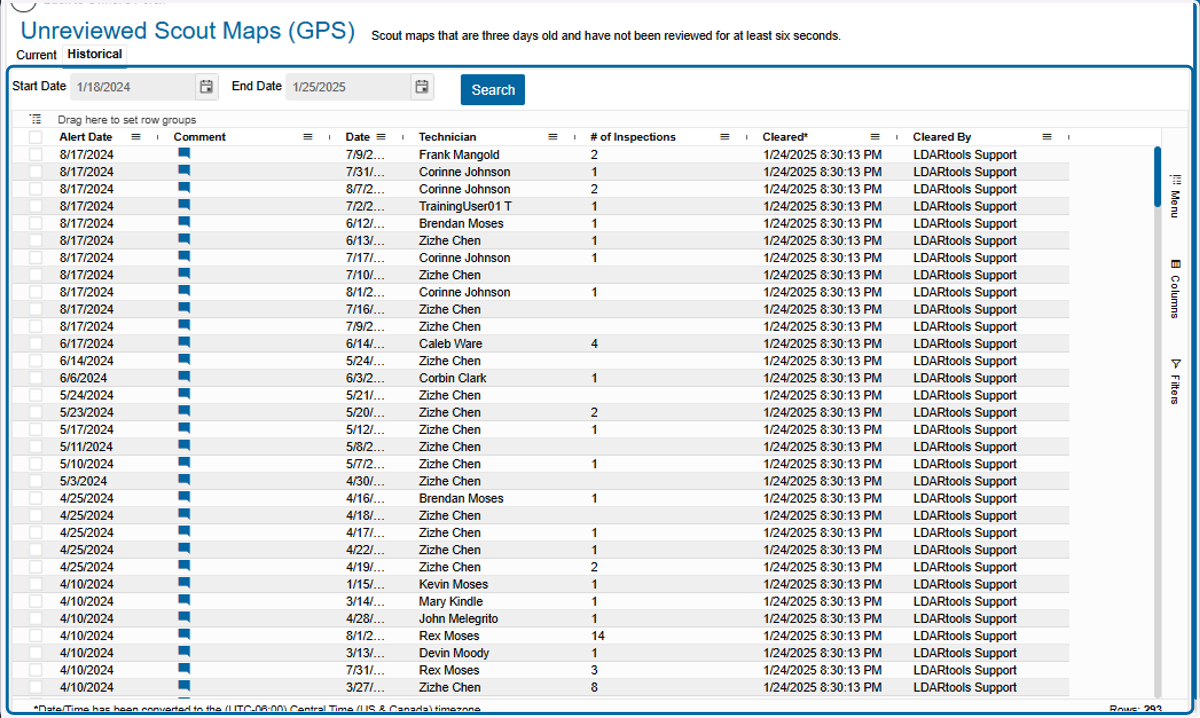Check the Mary Kindle row checkbox

36,601
